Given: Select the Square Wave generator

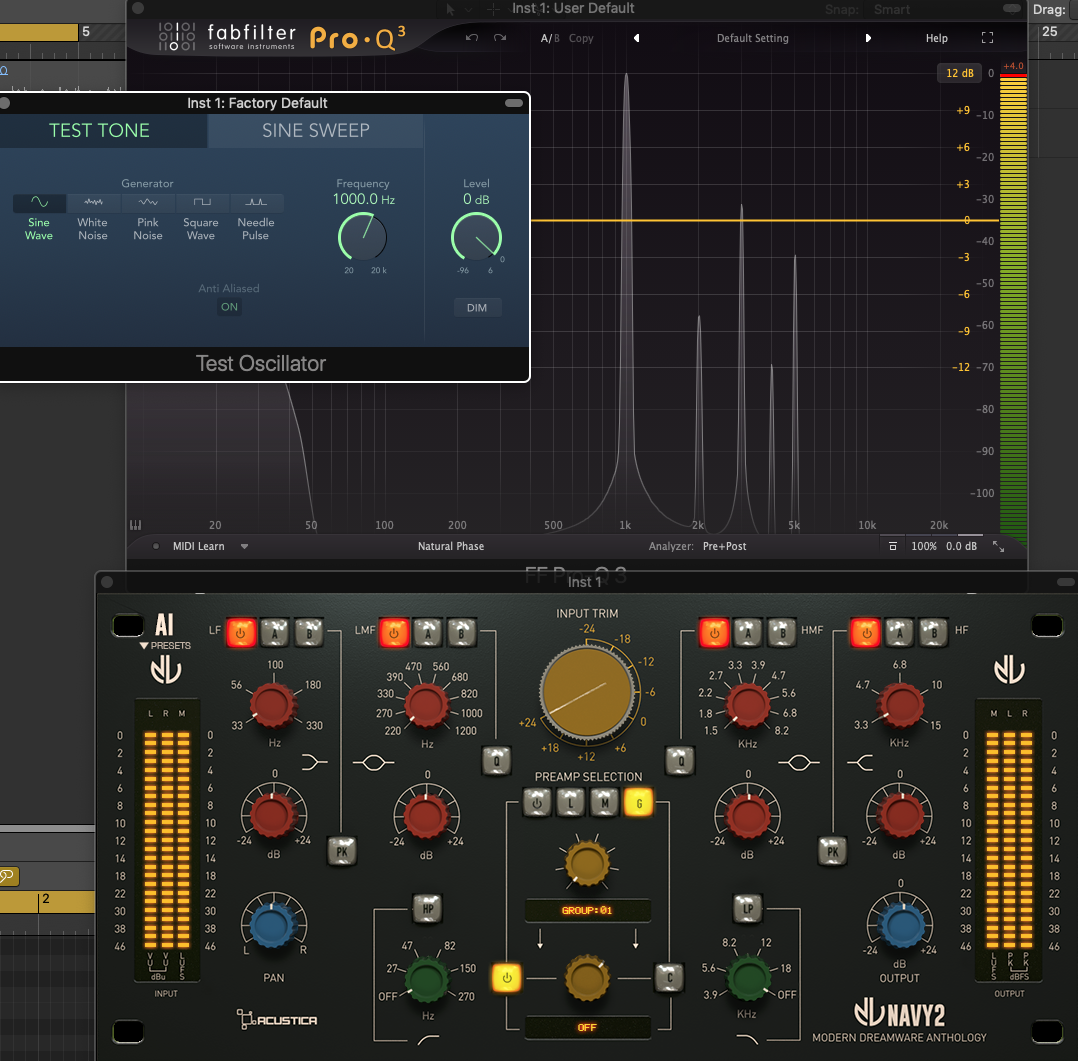Looking at the screenshot, I should coord(201,217).
